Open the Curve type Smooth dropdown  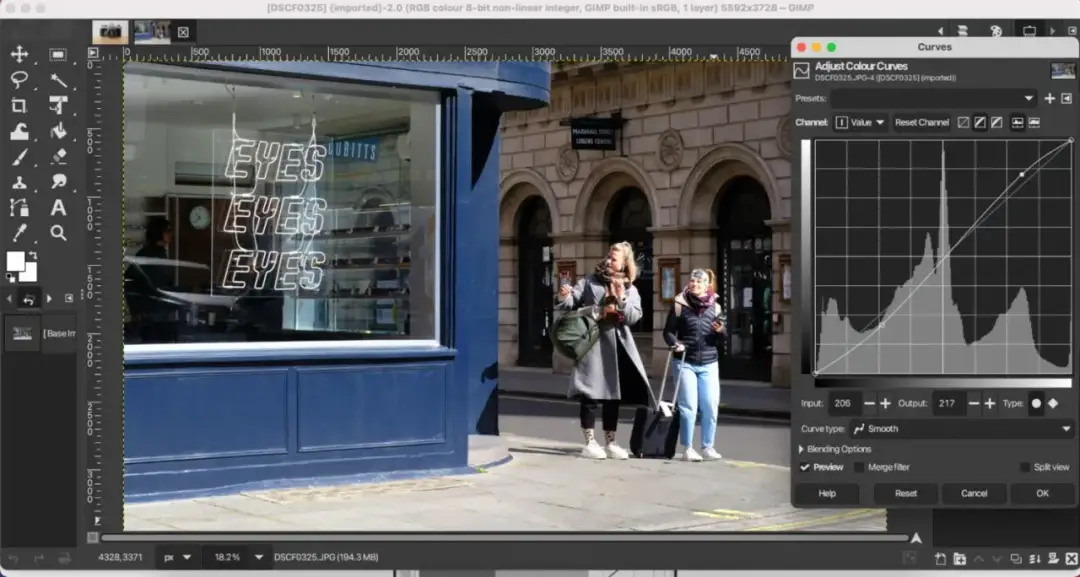pos(960,429)
